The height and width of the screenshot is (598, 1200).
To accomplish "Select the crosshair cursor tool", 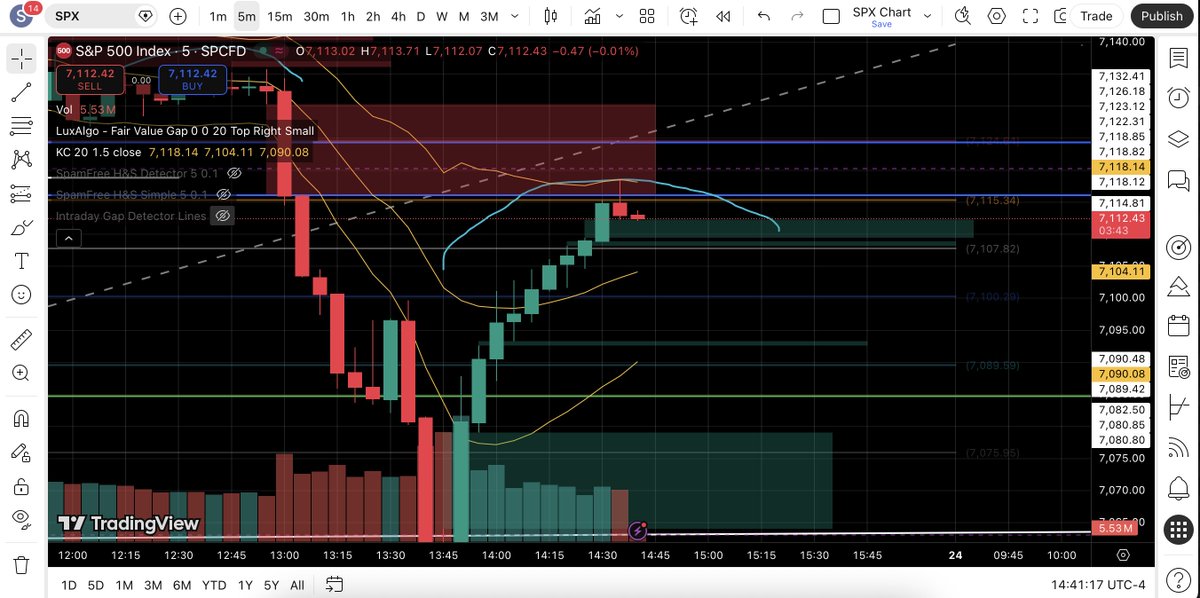I will click(x=21, y=58).
